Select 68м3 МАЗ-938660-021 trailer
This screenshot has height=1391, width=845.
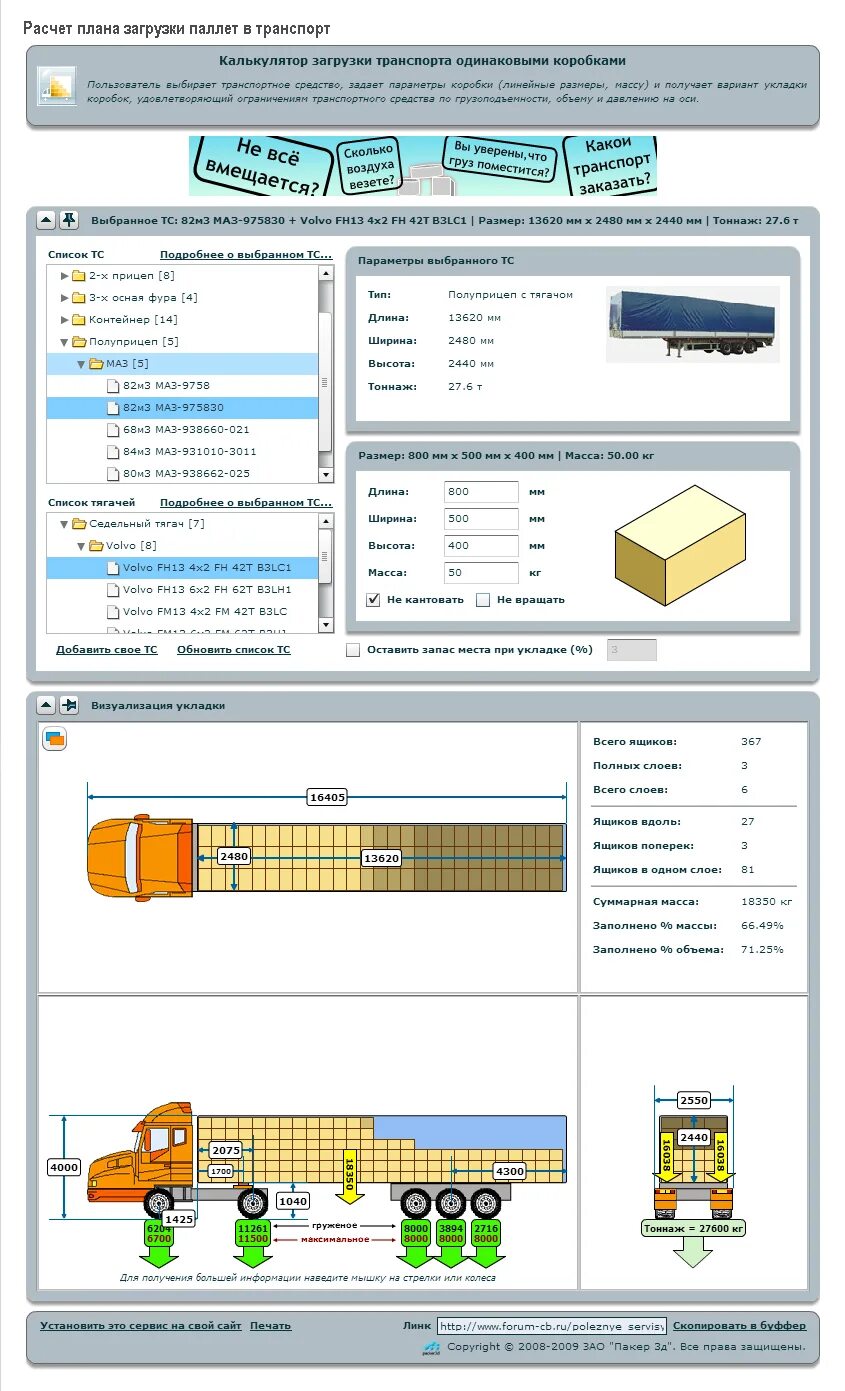pos(182,430)
